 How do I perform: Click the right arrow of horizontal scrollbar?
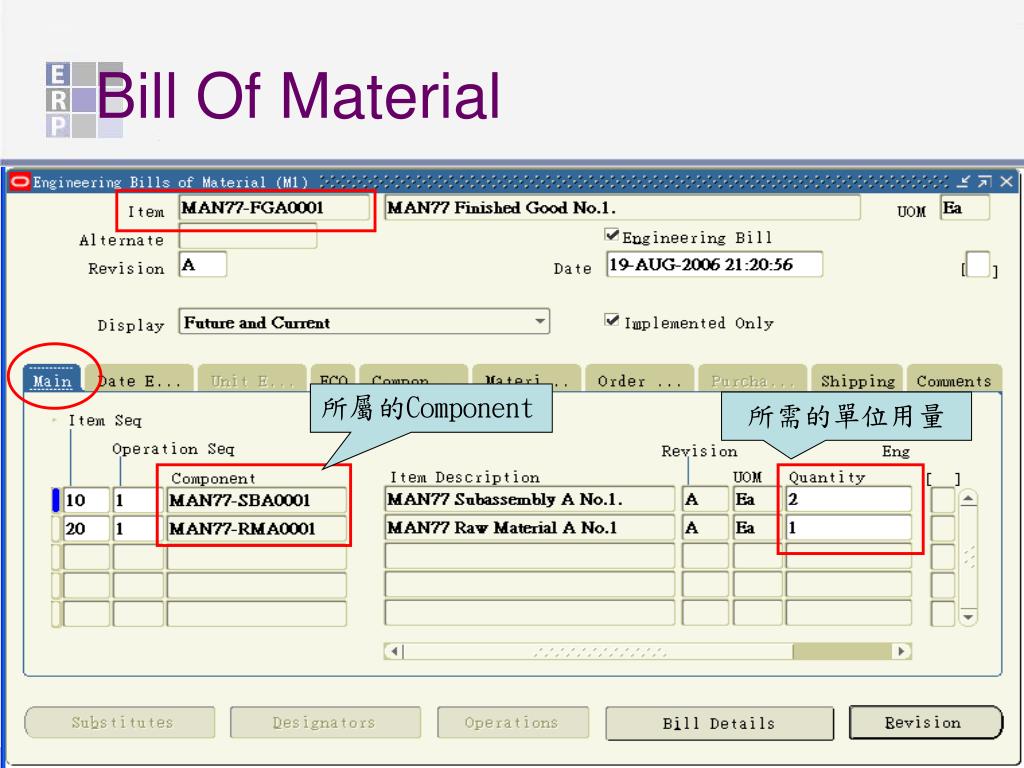(x=902, y=650)
